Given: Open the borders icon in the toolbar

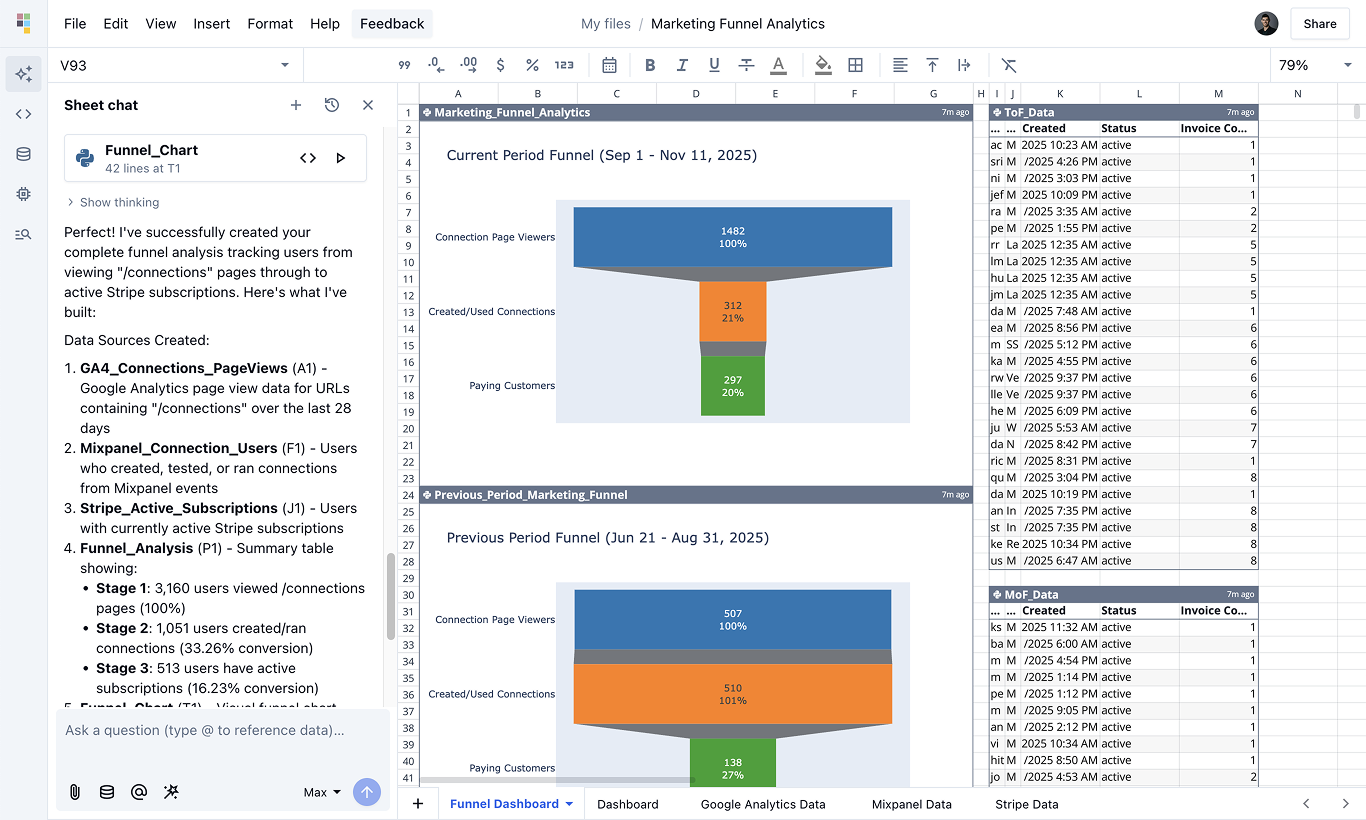Looking at the screenshot, I should (x=855, y=64).
